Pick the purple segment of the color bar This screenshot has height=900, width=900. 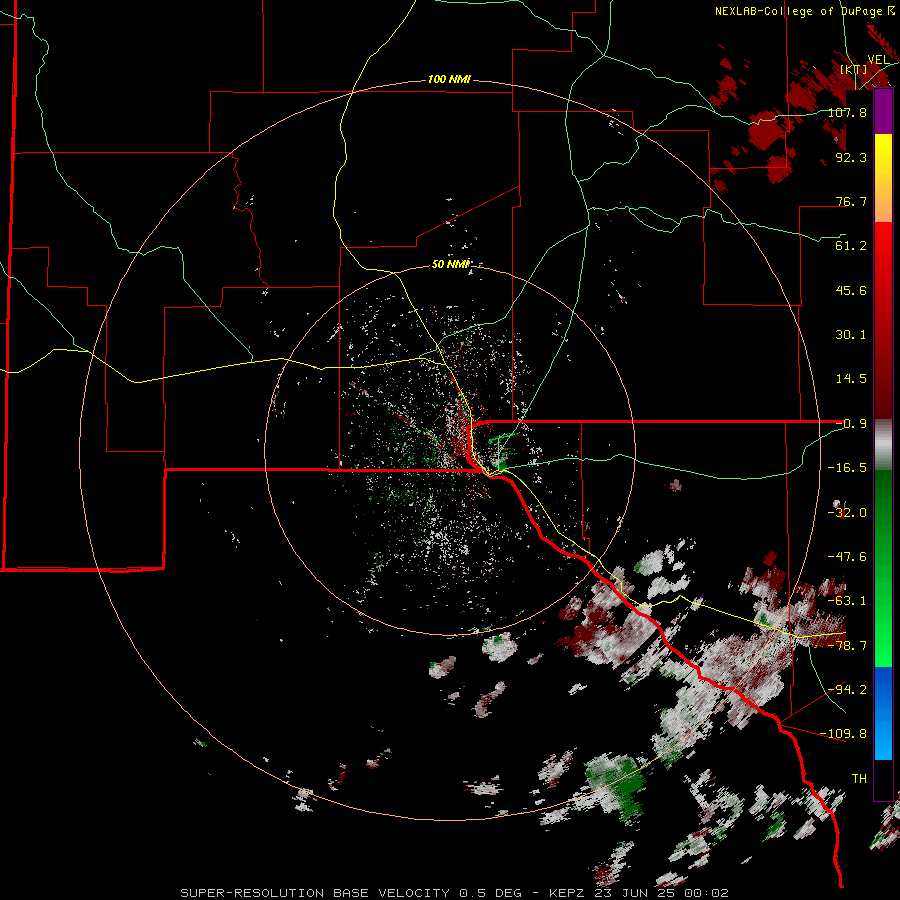tap(883, 112)
